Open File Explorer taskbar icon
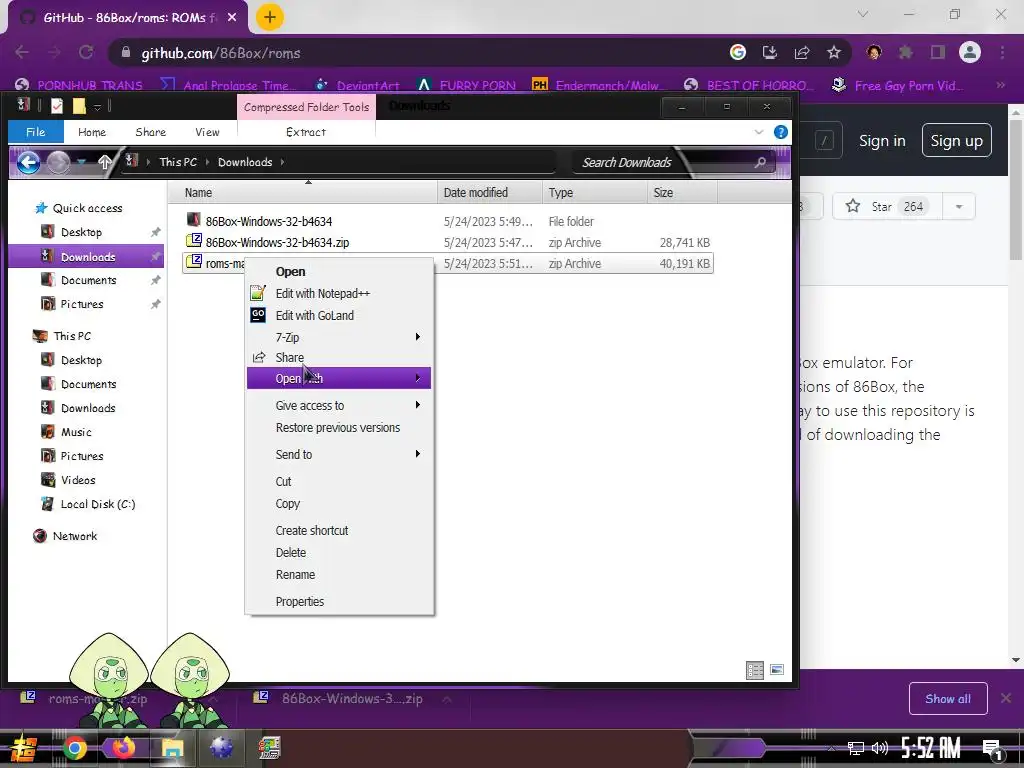The width and height of the screenshot is (1024, 768). (172, 748)
